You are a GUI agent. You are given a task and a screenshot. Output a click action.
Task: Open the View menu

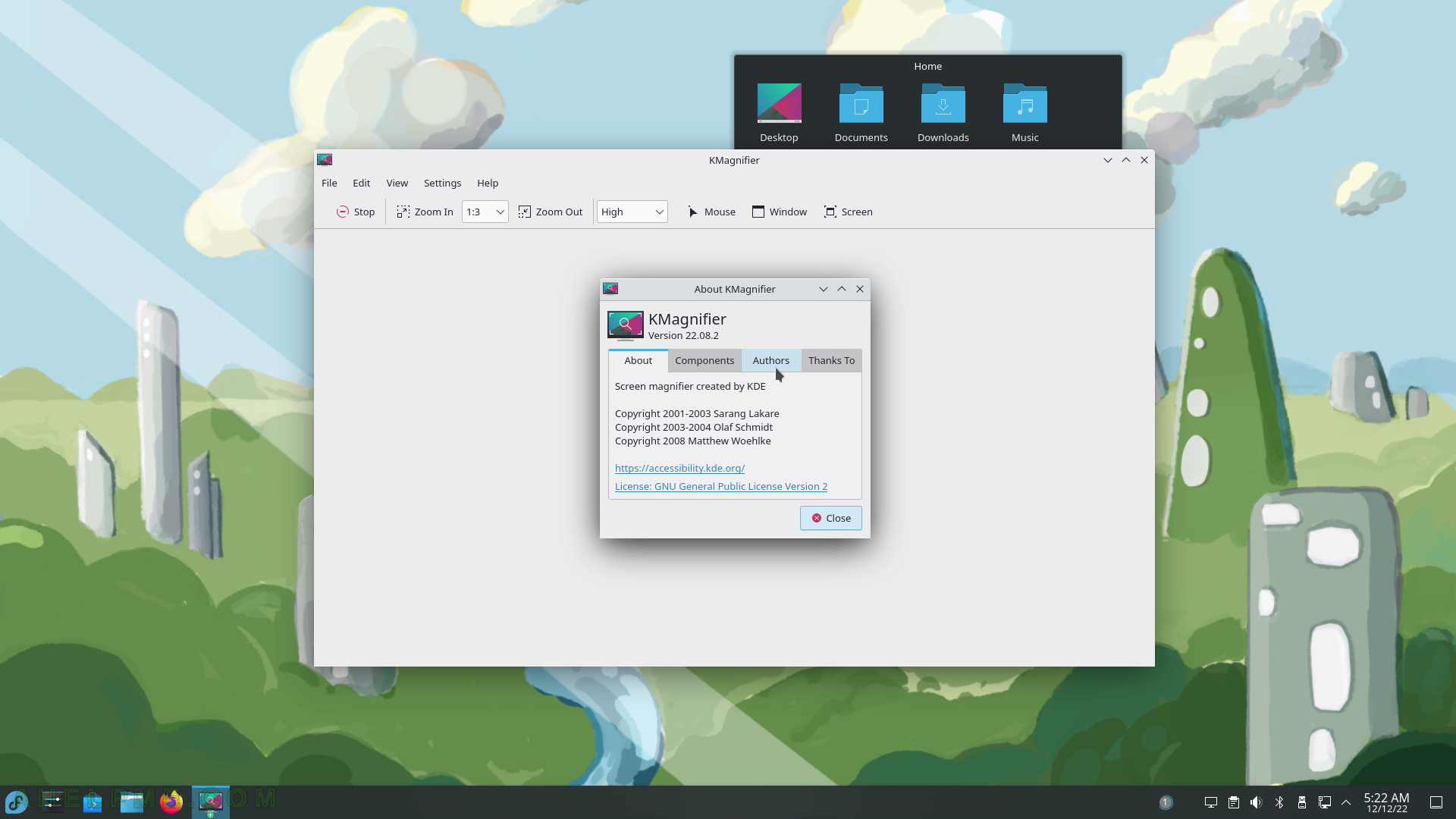pyautogui.click(x=397, y=183)
